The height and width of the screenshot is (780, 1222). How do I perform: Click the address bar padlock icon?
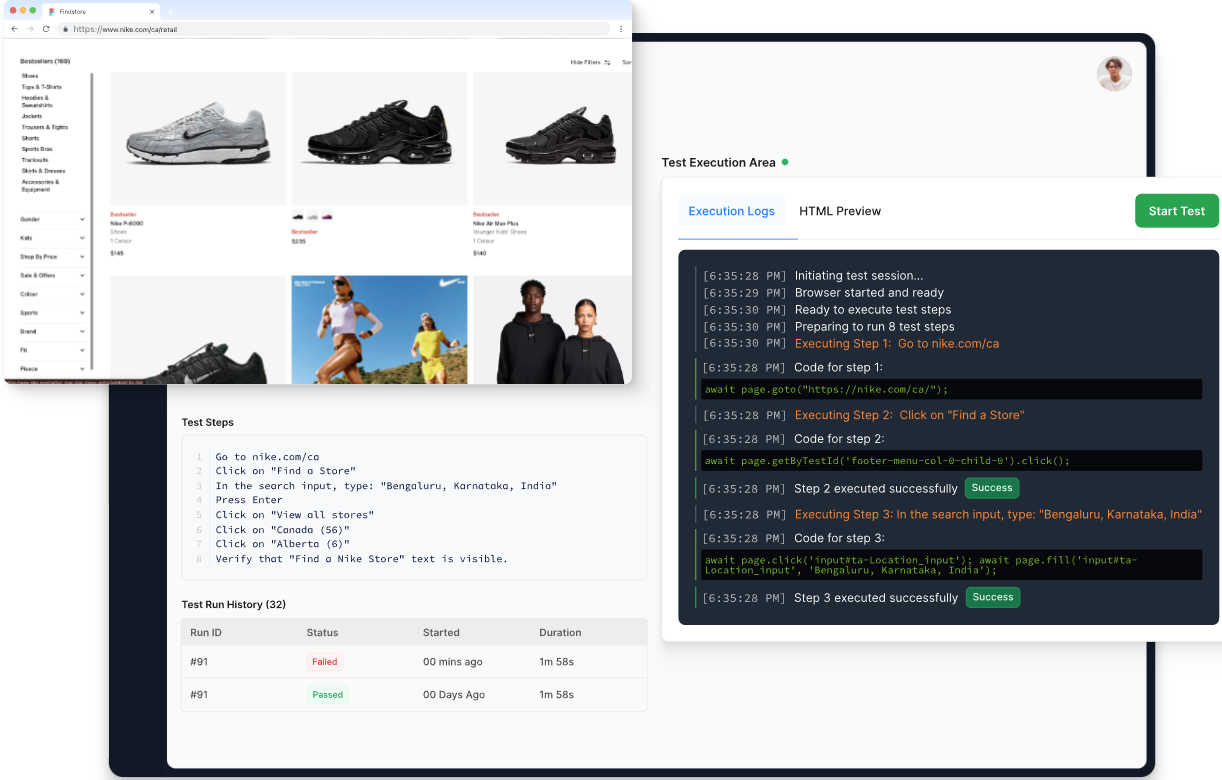coord(66,29)
